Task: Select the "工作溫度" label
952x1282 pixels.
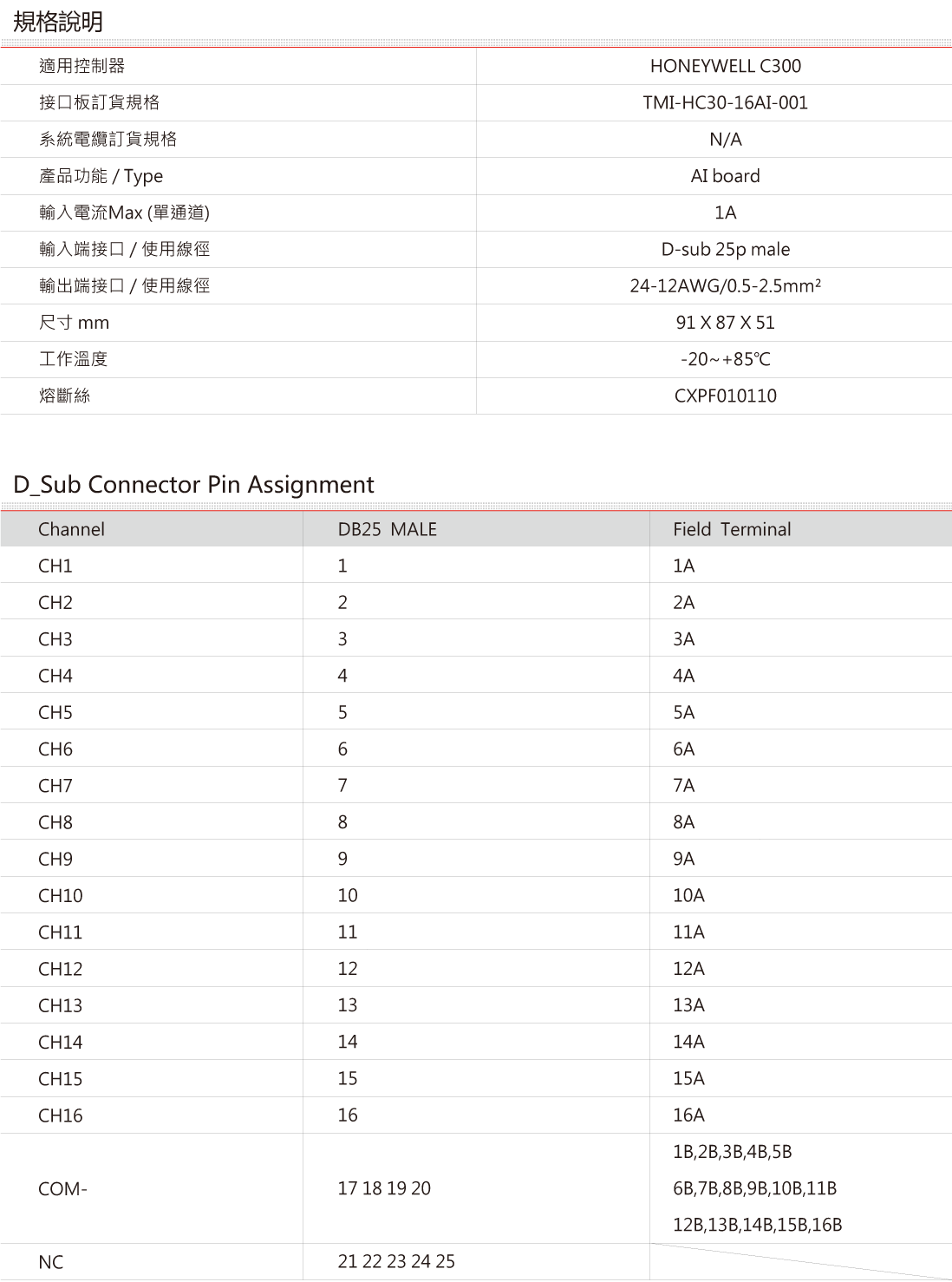Action: pos(74,359)
